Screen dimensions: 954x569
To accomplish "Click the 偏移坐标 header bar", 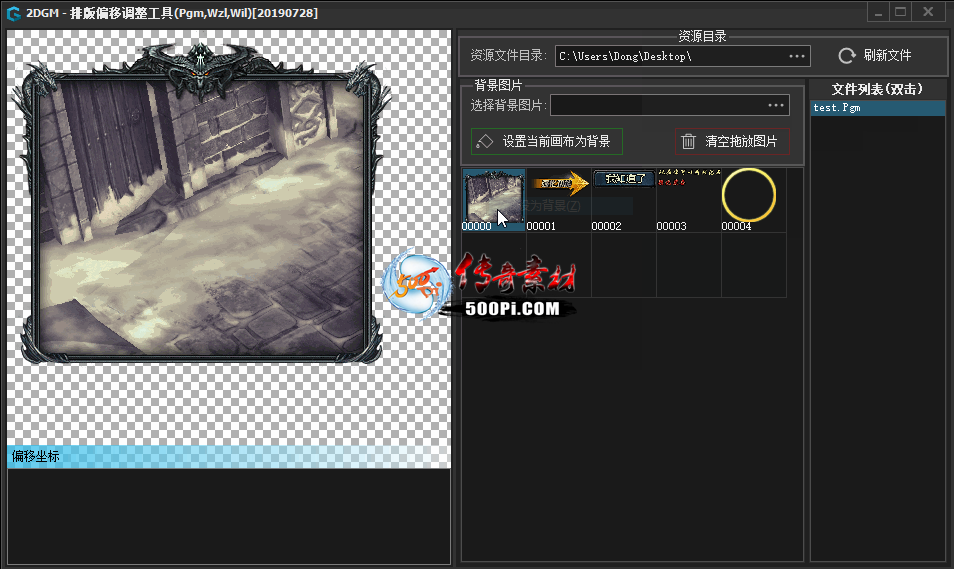I will (x=229, y=456).
